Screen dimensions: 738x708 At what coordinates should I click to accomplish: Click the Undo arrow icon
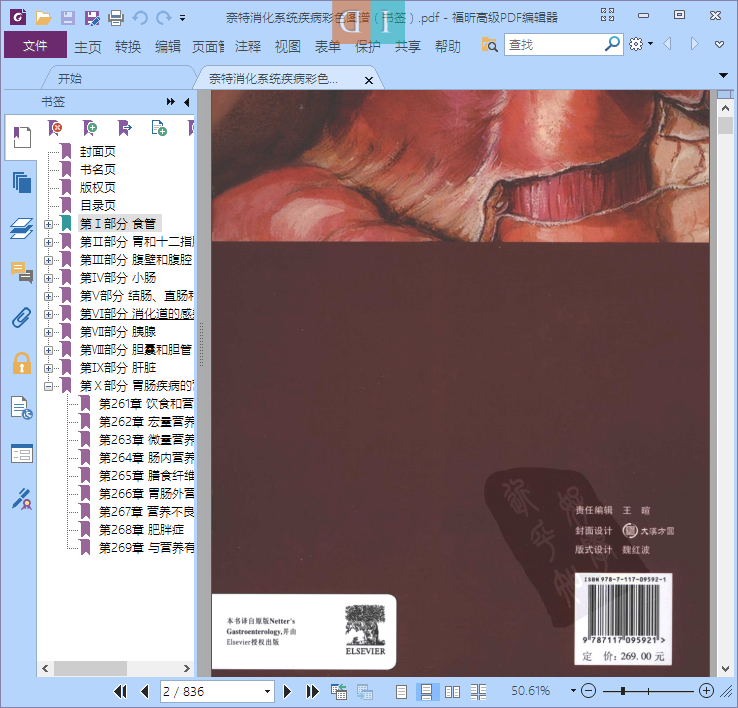tap(140, 18)
